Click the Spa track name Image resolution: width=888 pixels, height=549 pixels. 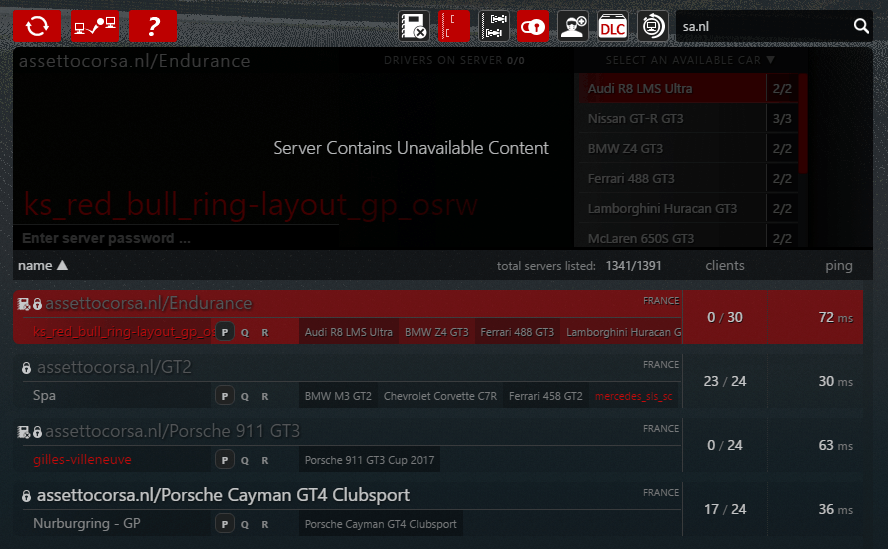(44, 395)
